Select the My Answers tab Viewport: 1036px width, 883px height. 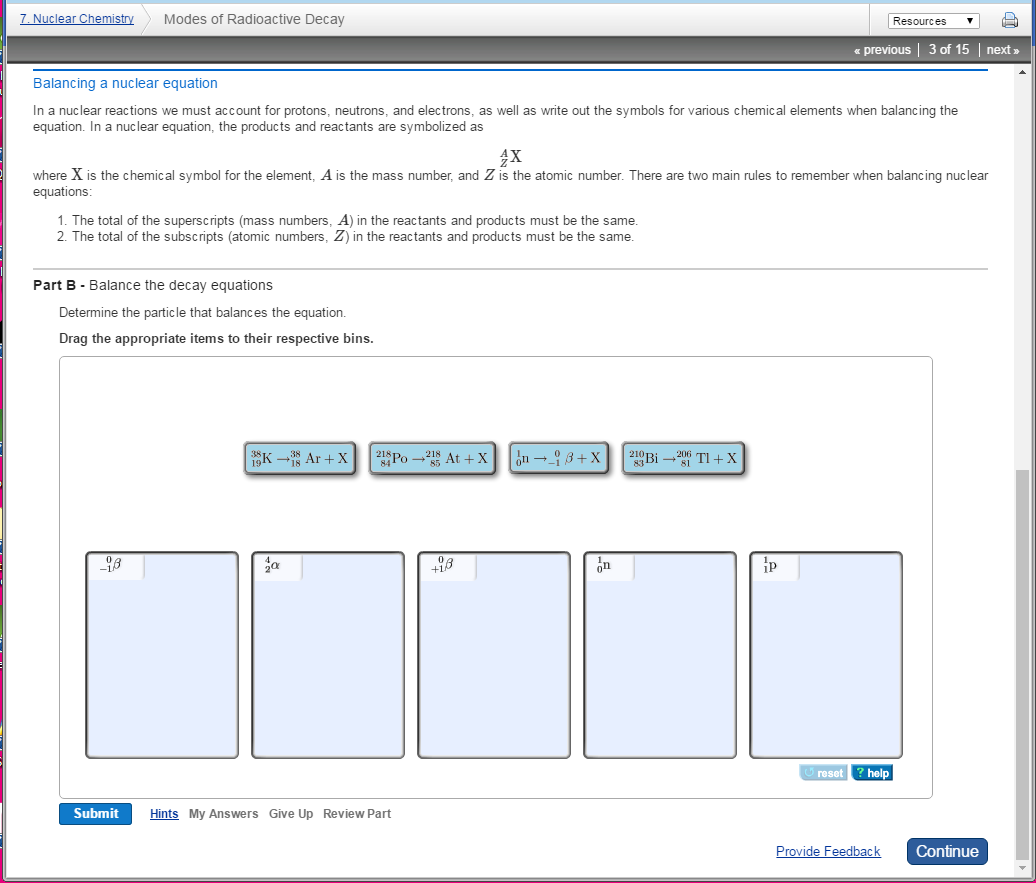(x=223, y=814)
